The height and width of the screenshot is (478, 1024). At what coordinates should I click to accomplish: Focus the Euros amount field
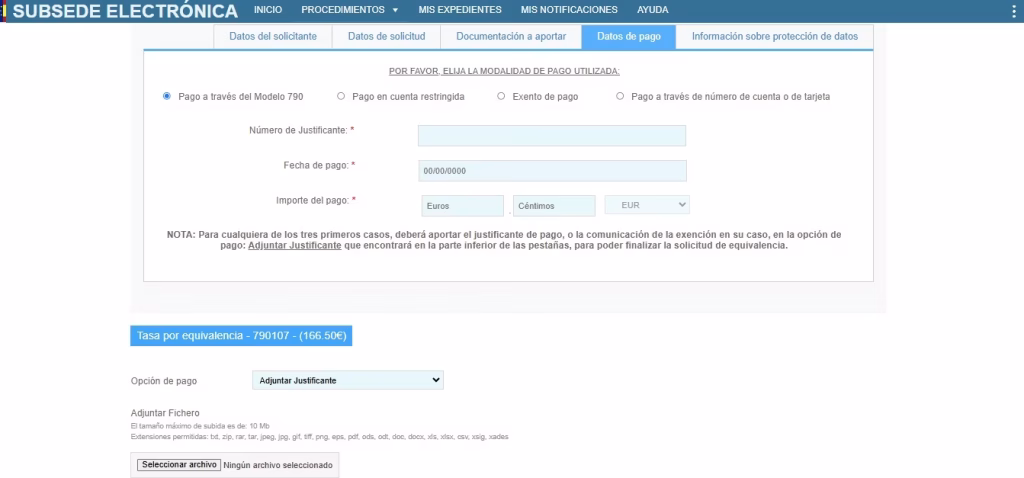tap(462, 206)
